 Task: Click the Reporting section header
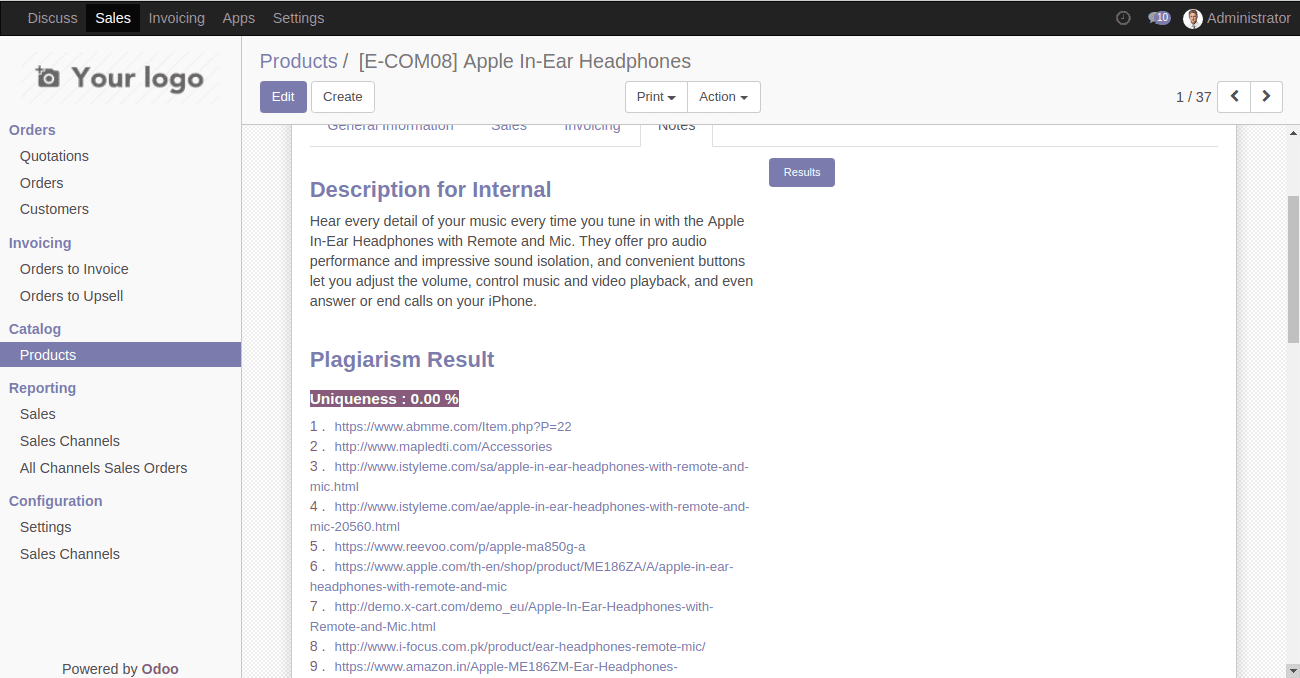(x=42, y=388)
